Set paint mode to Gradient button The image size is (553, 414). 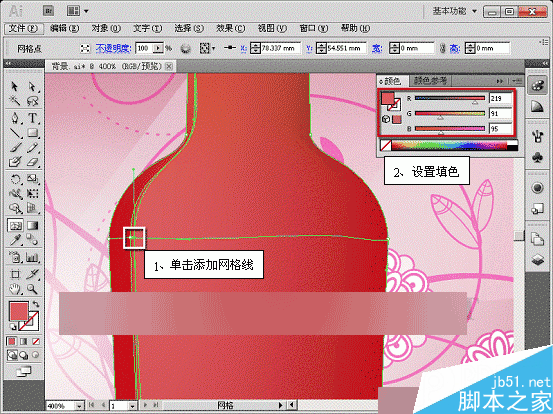[x=24, y=341]
